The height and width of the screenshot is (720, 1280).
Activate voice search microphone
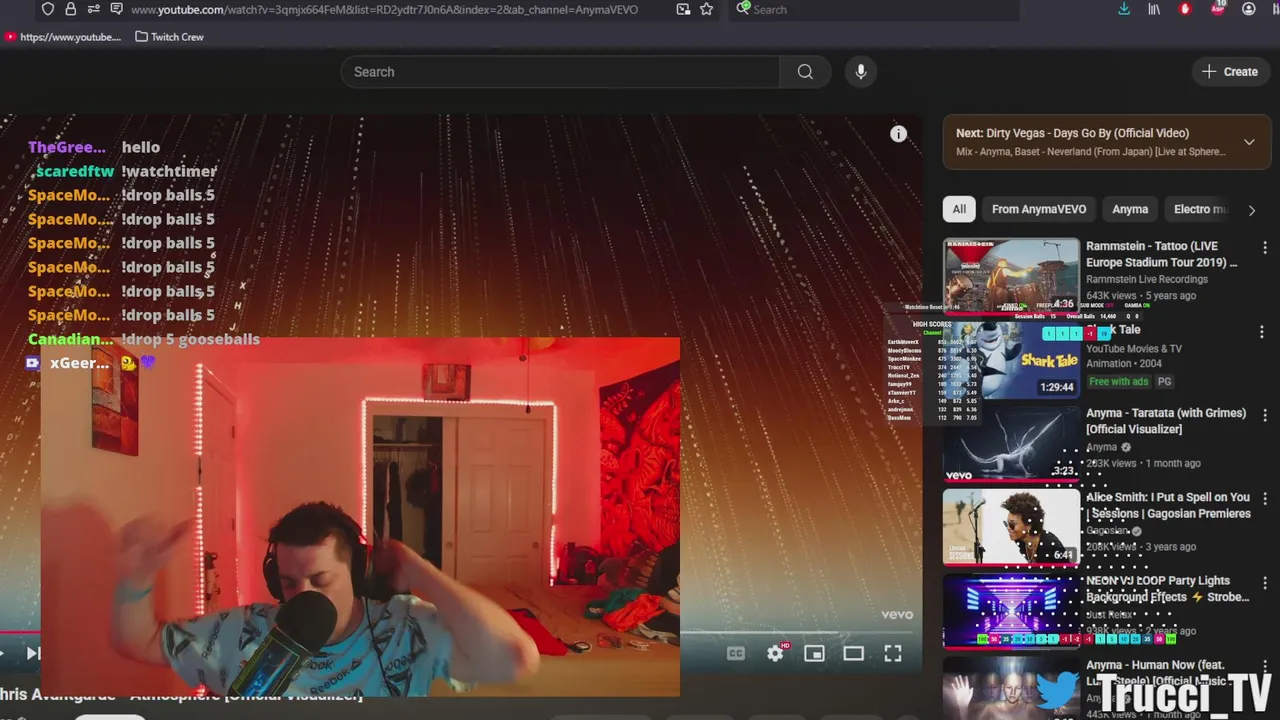861,72
